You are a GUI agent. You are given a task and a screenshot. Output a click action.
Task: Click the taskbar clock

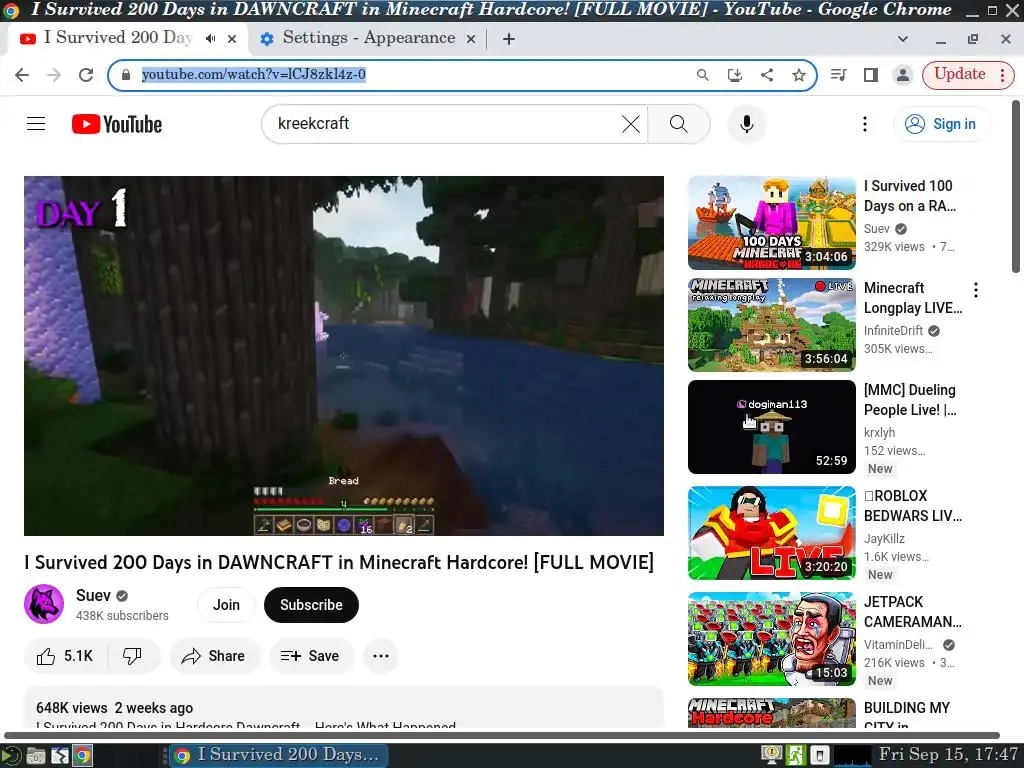pos(948,754)
